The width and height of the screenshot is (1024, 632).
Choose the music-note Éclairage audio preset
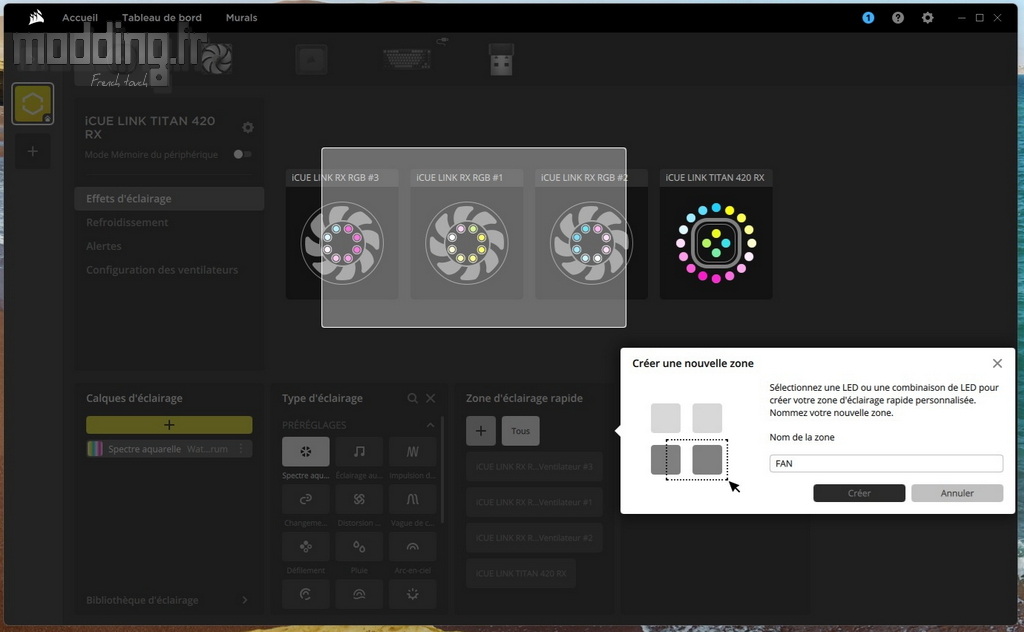click(x=359, y=451)
